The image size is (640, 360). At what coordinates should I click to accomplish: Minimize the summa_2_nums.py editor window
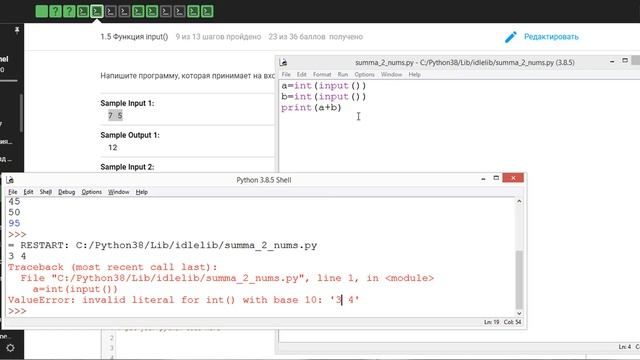coord(612,61)
